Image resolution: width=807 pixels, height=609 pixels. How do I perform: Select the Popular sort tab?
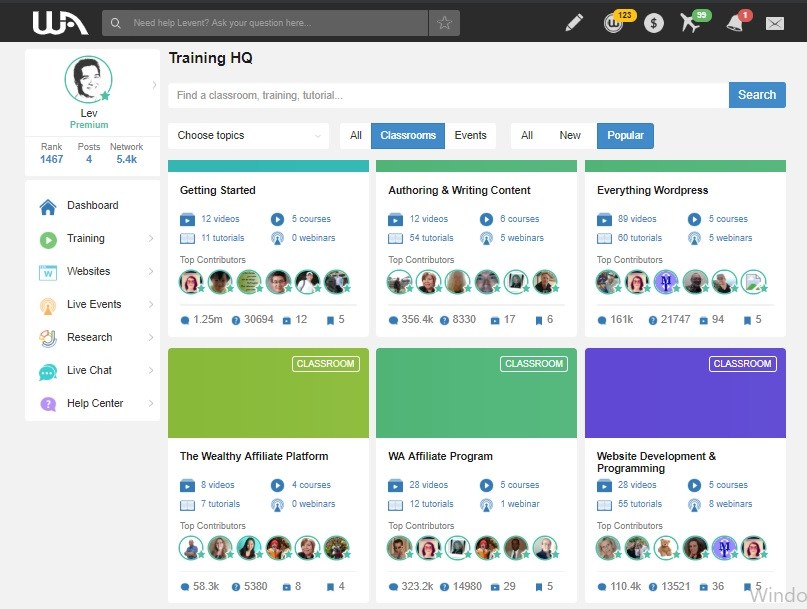click(x=625, y=135)
